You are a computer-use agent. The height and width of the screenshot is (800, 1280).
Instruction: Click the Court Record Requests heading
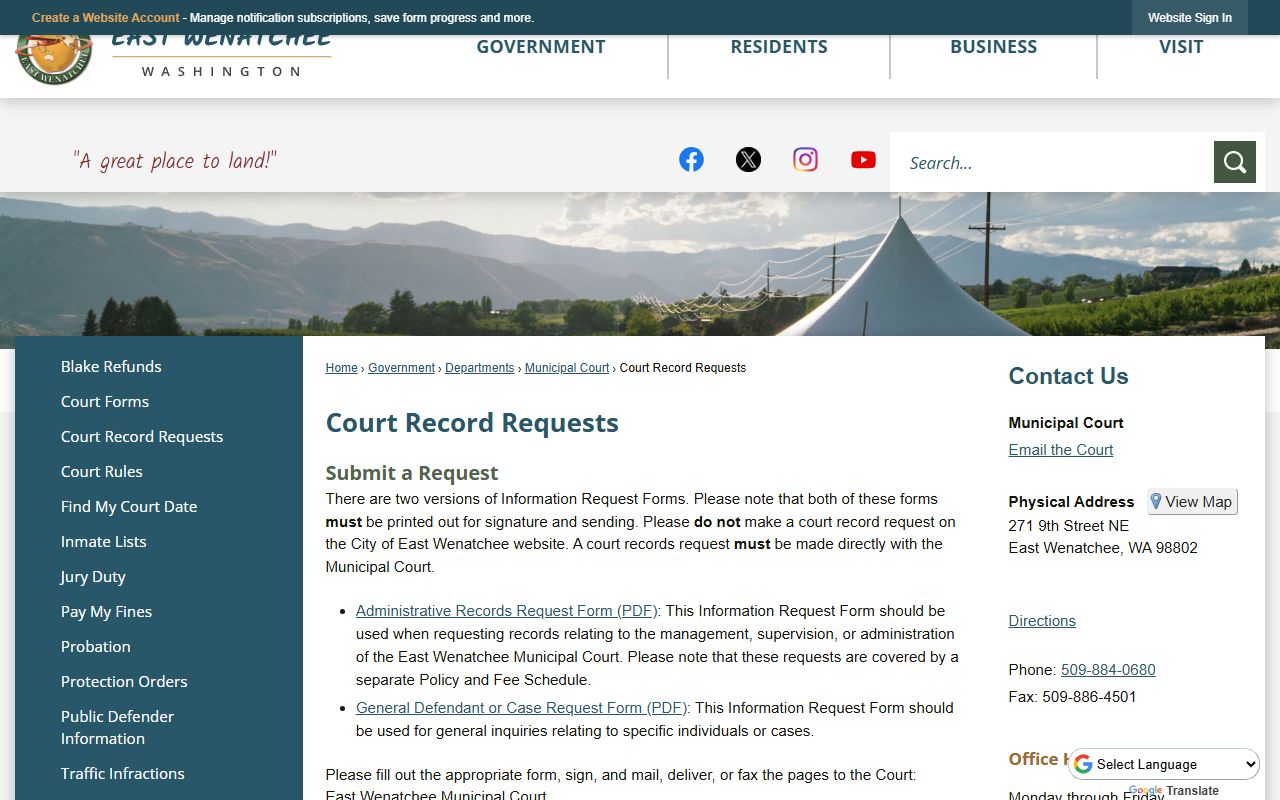click(x=472, y=422)
